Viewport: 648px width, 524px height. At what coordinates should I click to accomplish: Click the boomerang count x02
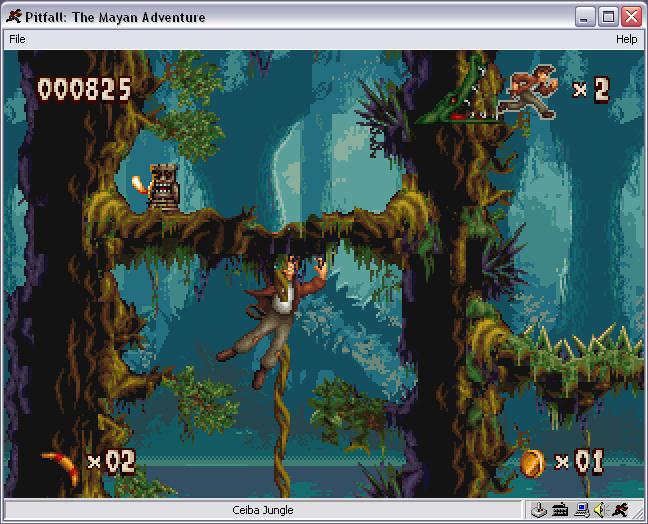click(112, 461)
